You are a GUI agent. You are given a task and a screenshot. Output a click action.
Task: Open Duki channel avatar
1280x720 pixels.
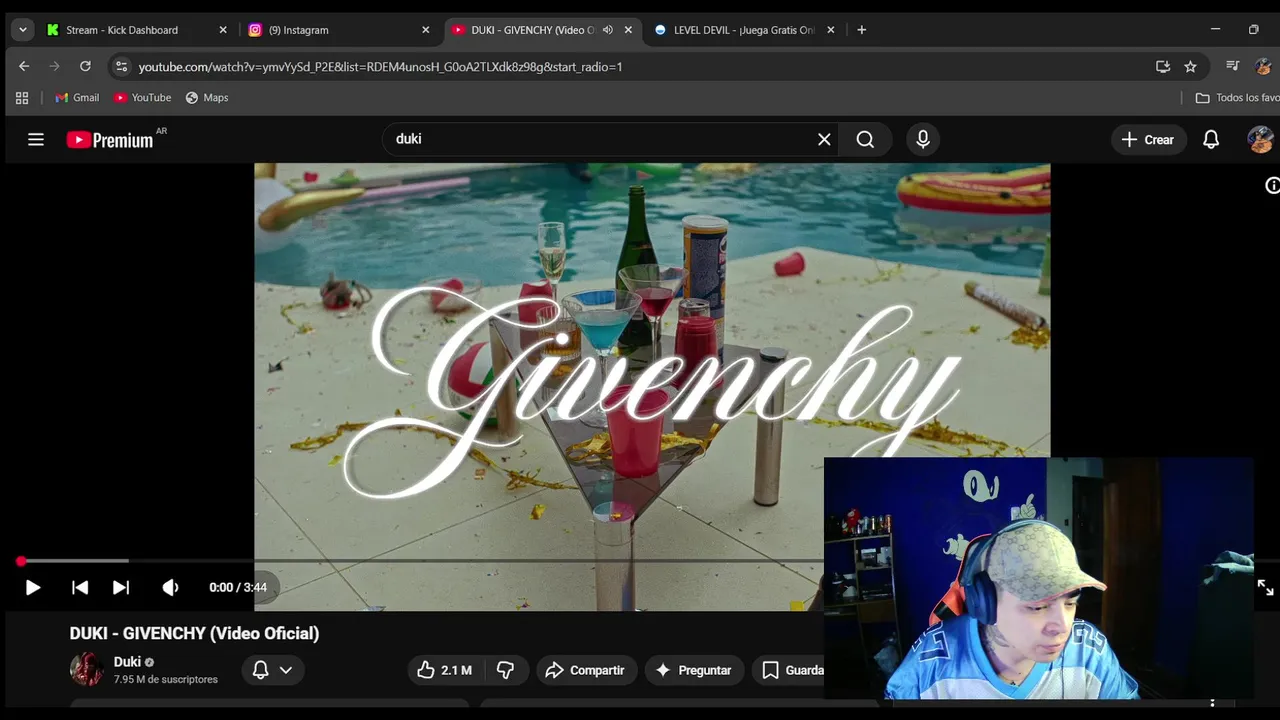click(x=86, y=669)
